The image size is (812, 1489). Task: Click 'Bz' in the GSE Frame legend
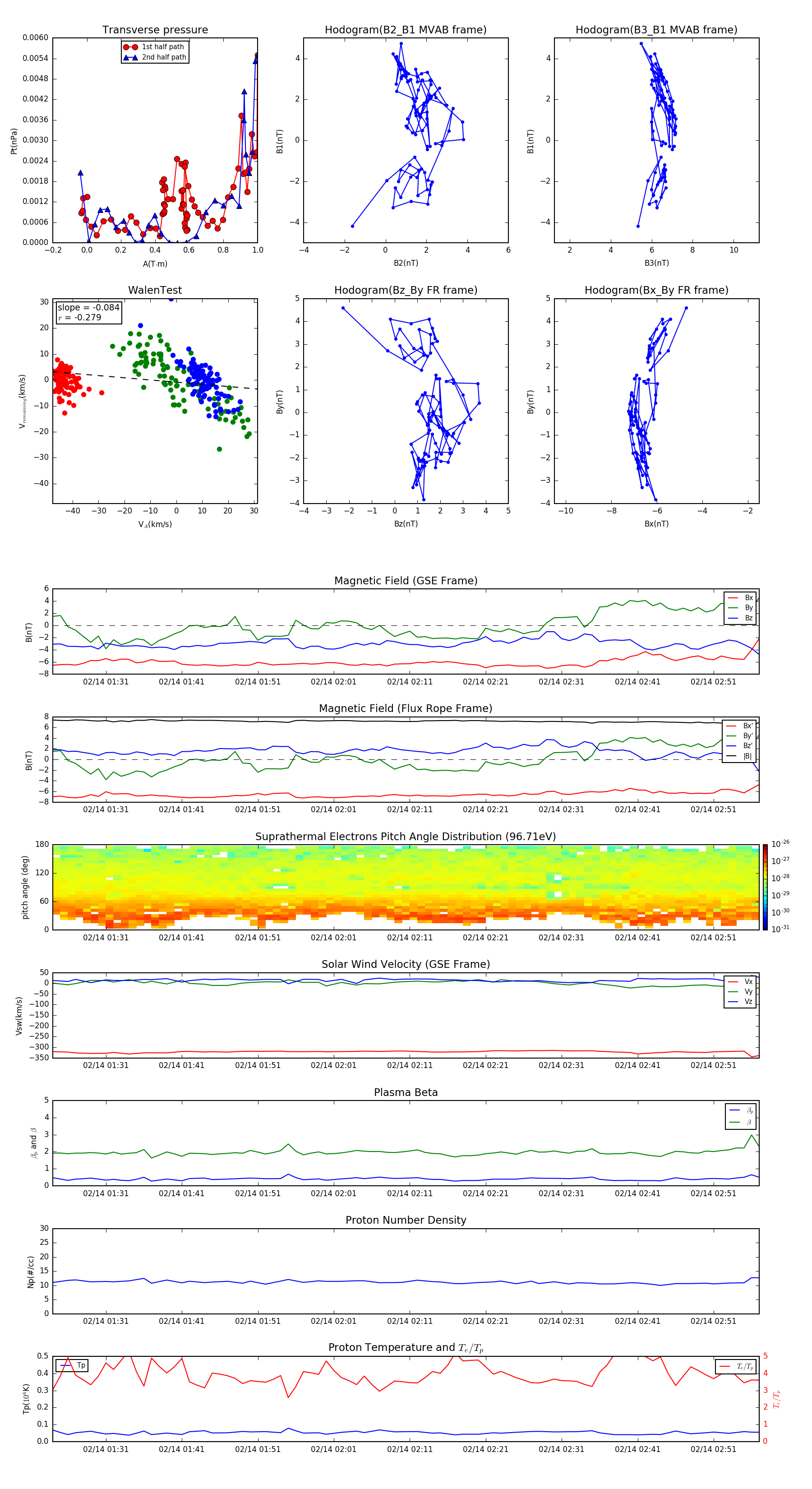coord(740,618)
